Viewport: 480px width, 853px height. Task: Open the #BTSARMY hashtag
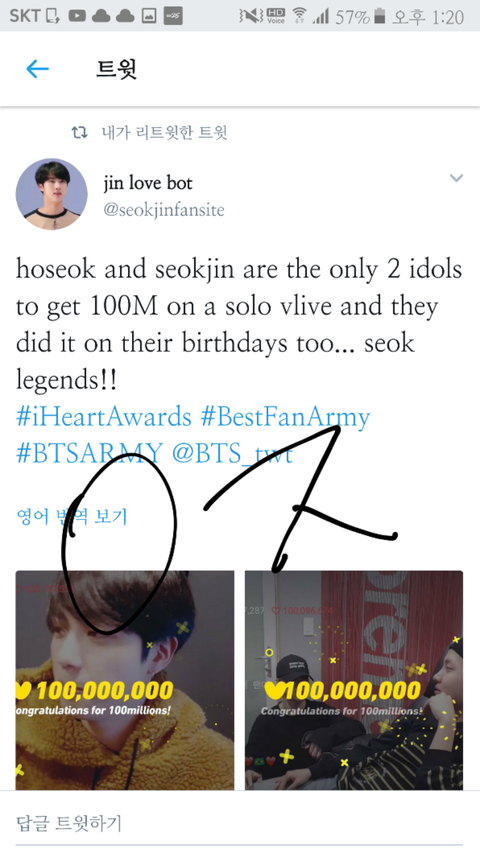(89, 453)
